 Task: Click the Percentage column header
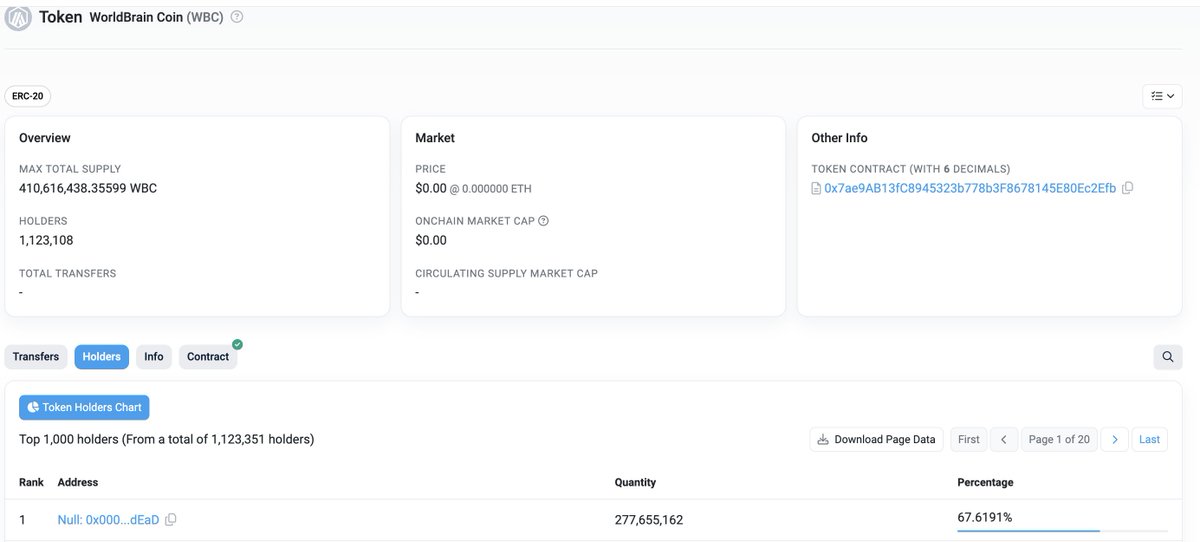tap(985, 482)
